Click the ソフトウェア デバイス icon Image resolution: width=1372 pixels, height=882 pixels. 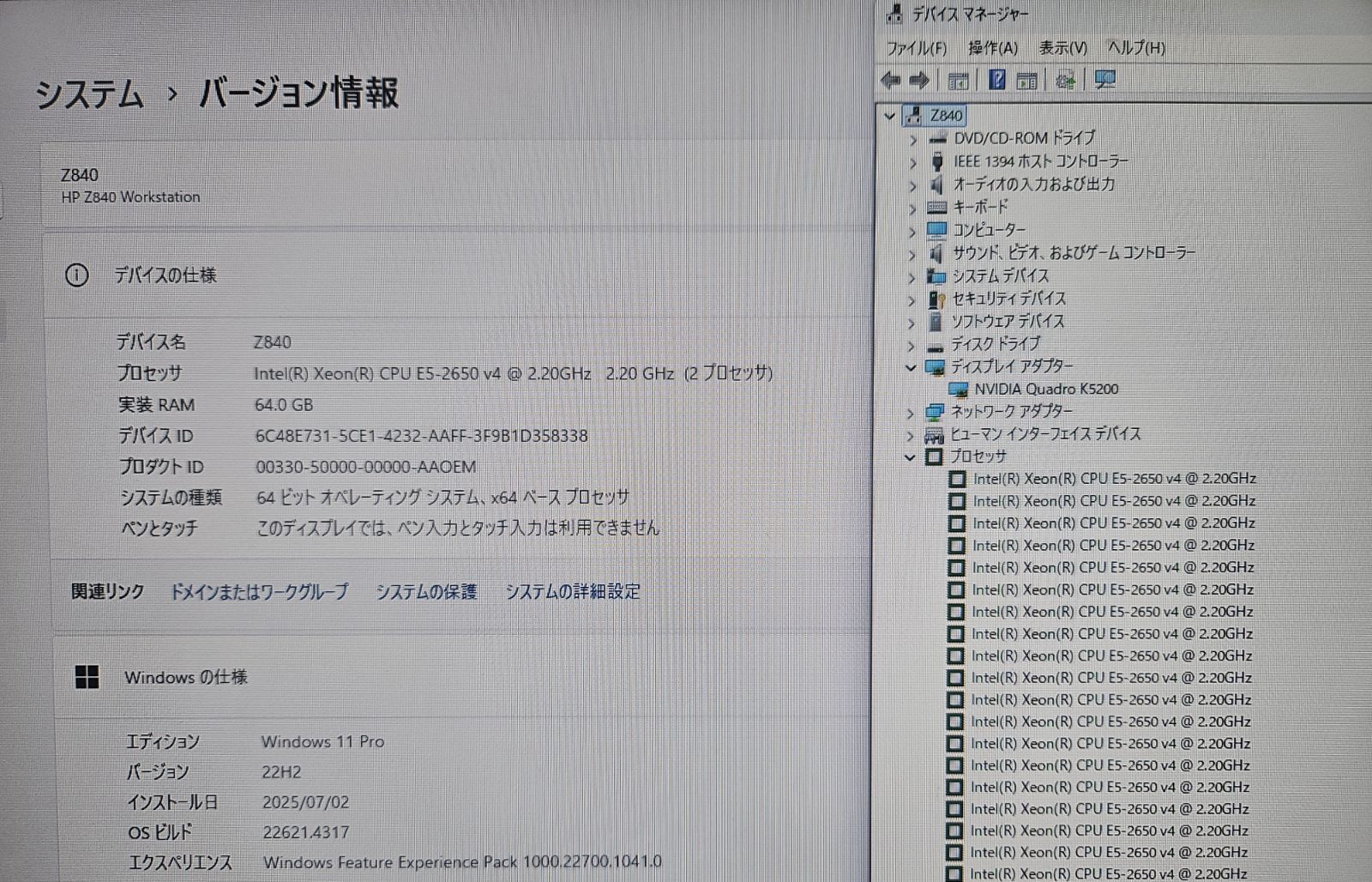tap(936, 322)
